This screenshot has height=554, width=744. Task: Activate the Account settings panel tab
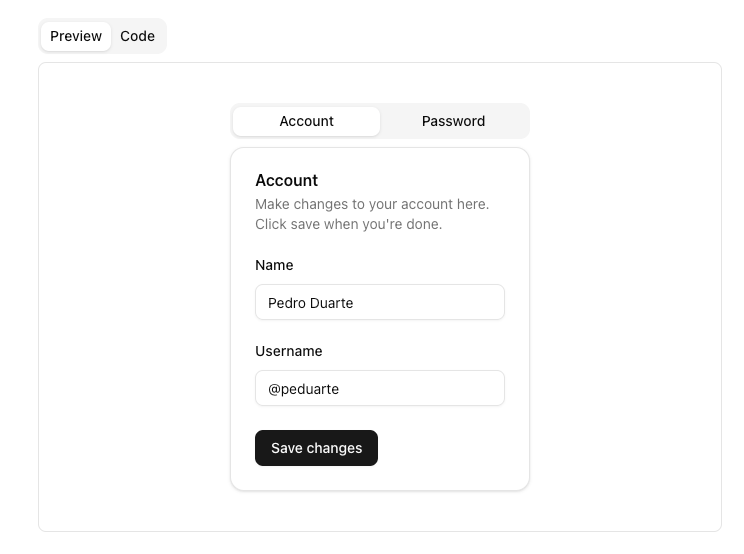(x=306, y=121)
